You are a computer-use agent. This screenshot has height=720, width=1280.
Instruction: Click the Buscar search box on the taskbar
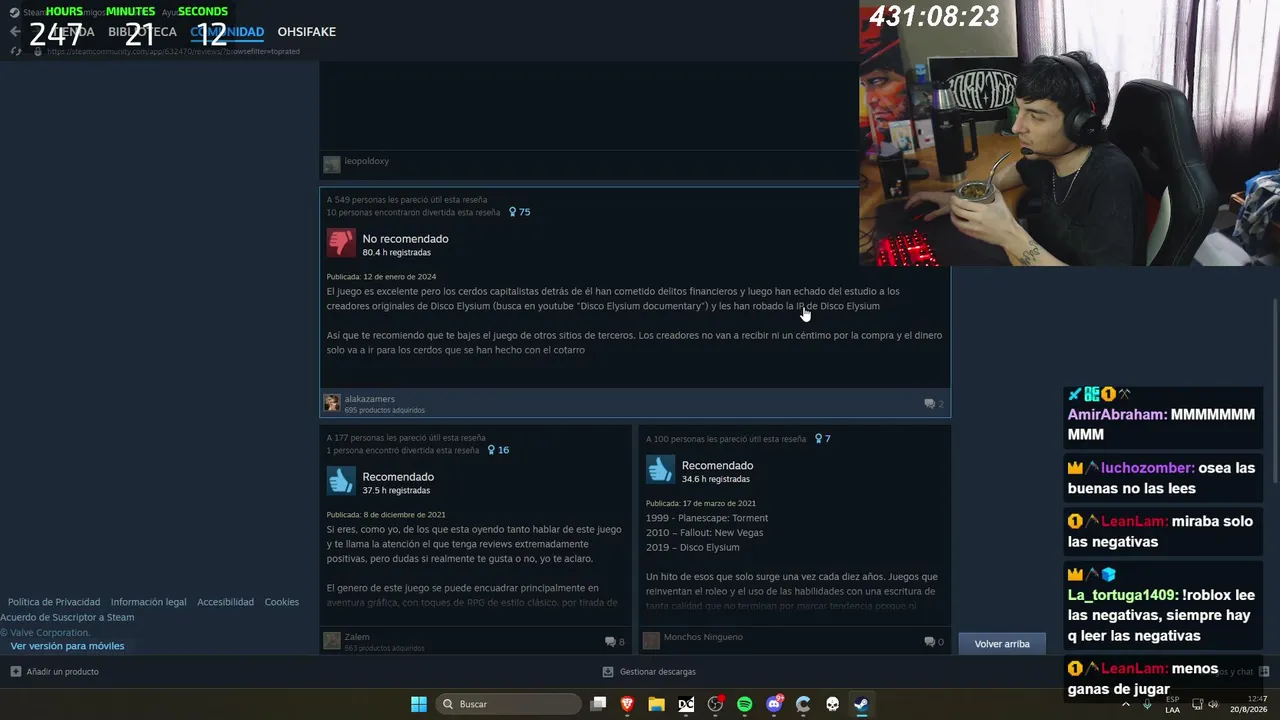point(508,704)
